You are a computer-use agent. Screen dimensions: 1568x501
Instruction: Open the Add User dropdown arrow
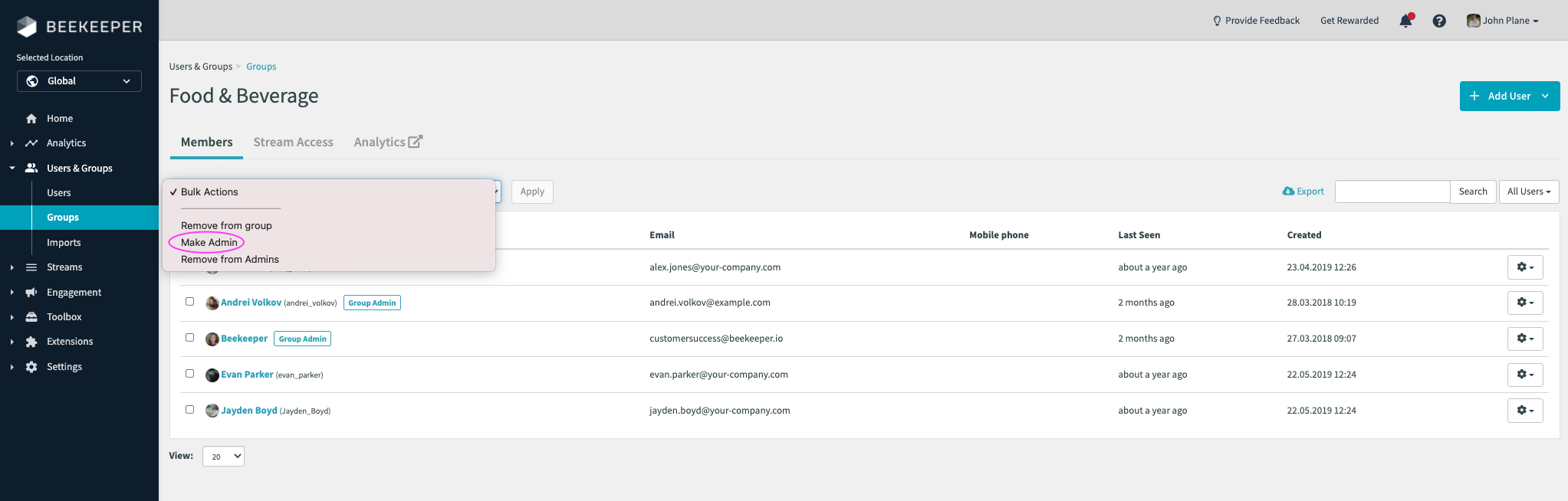1545,96
